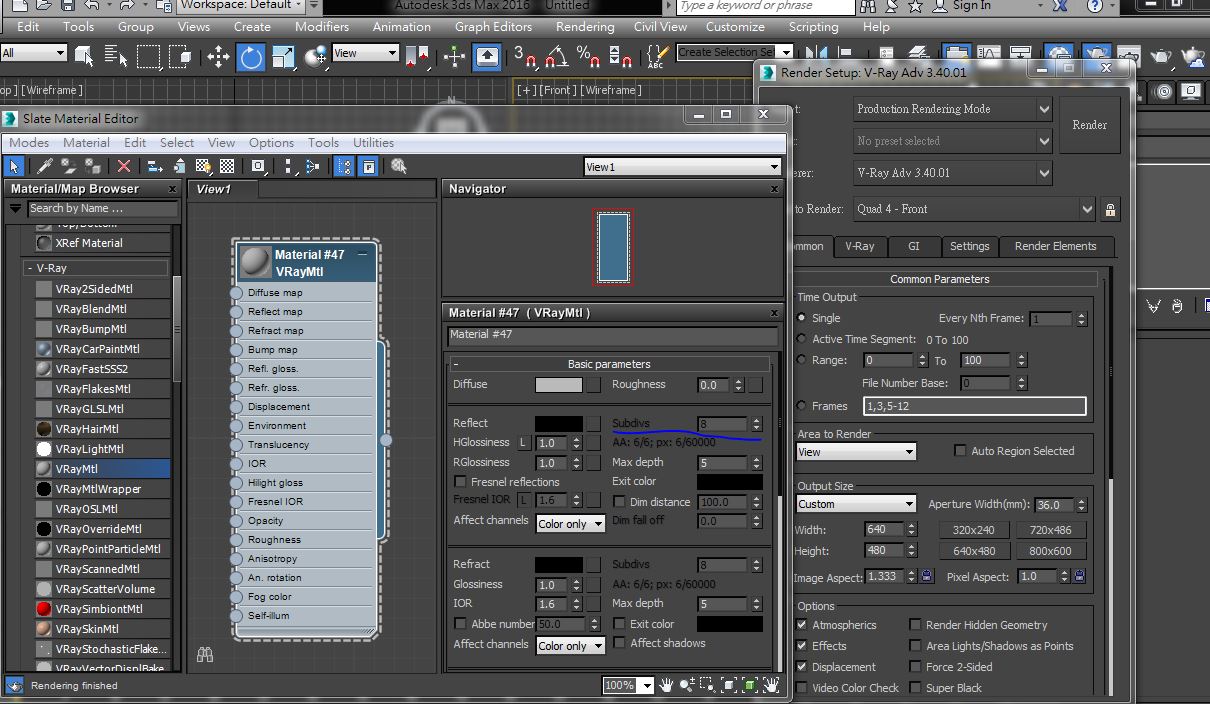Screen dimensions: 1210x704
Task: Enable the Affect shadows checkbox
Action: tap(619, 643)
